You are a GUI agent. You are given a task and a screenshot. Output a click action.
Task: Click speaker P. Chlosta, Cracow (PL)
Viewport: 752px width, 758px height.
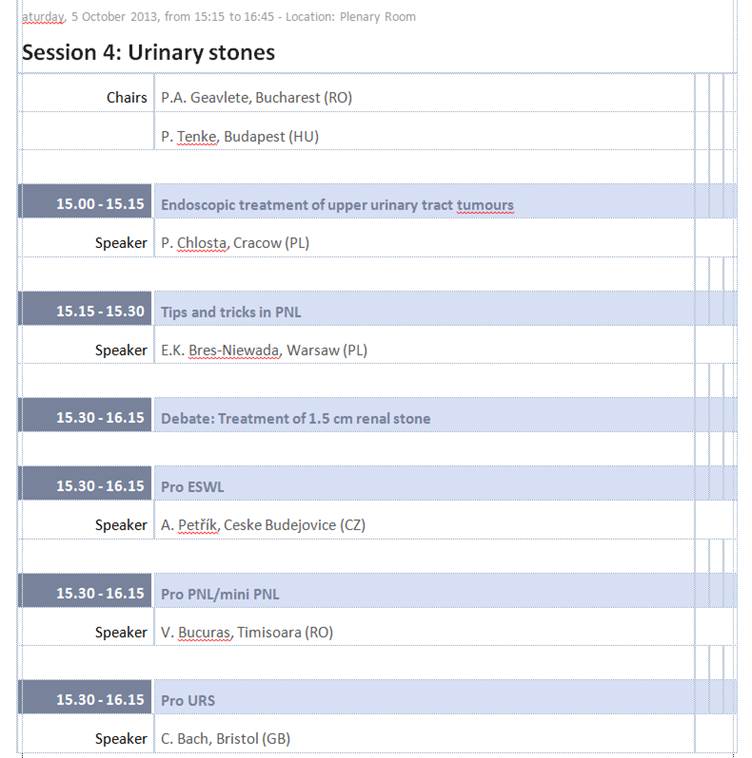(235, 243)
